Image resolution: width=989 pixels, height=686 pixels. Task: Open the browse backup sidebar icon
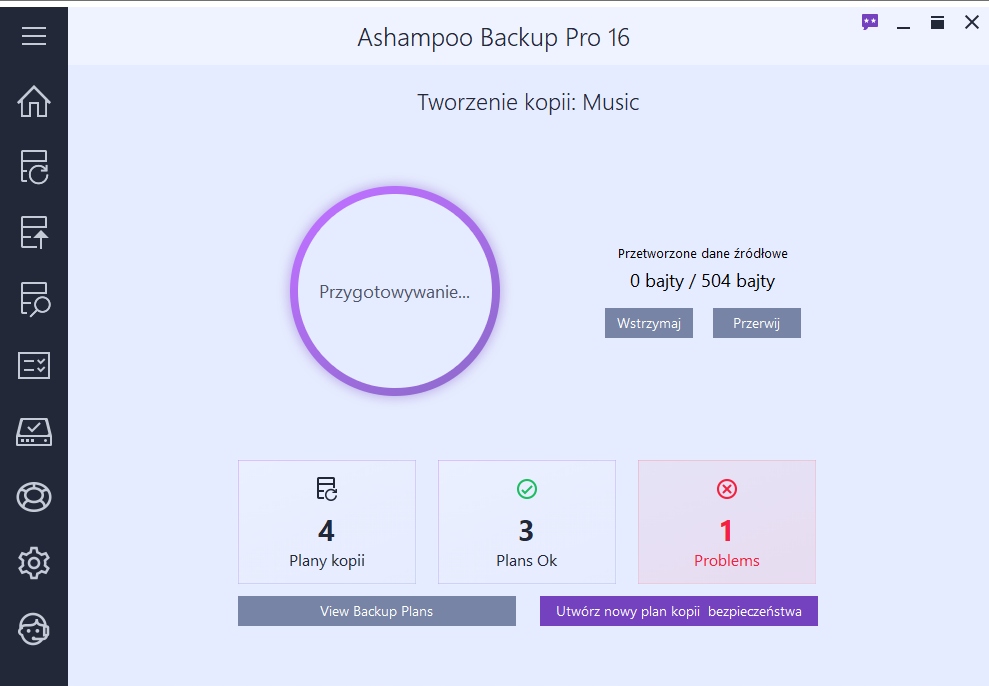pyautogui.click(x=34, y=299)
